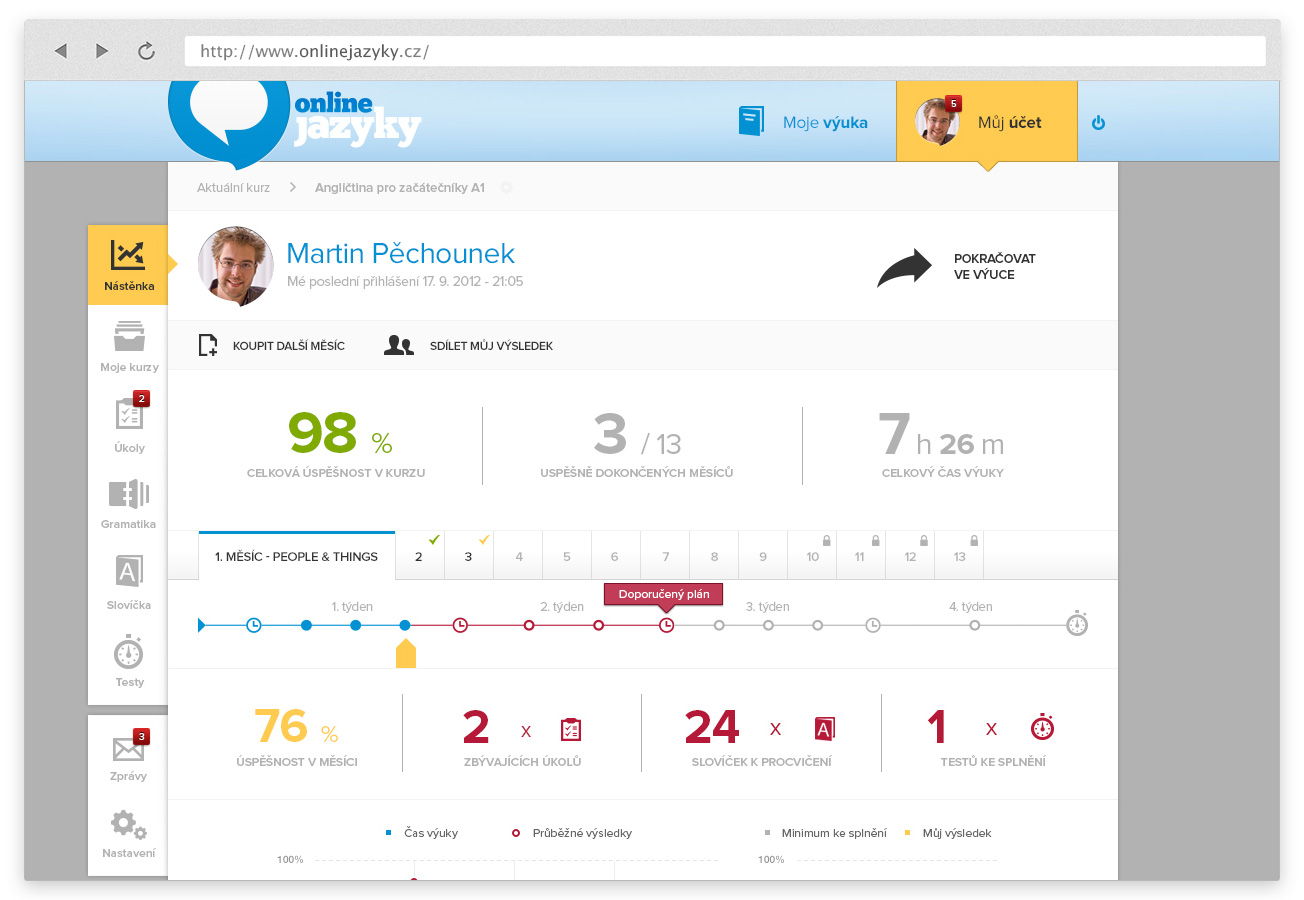Click the browser address bar

(x=724, y=51)
